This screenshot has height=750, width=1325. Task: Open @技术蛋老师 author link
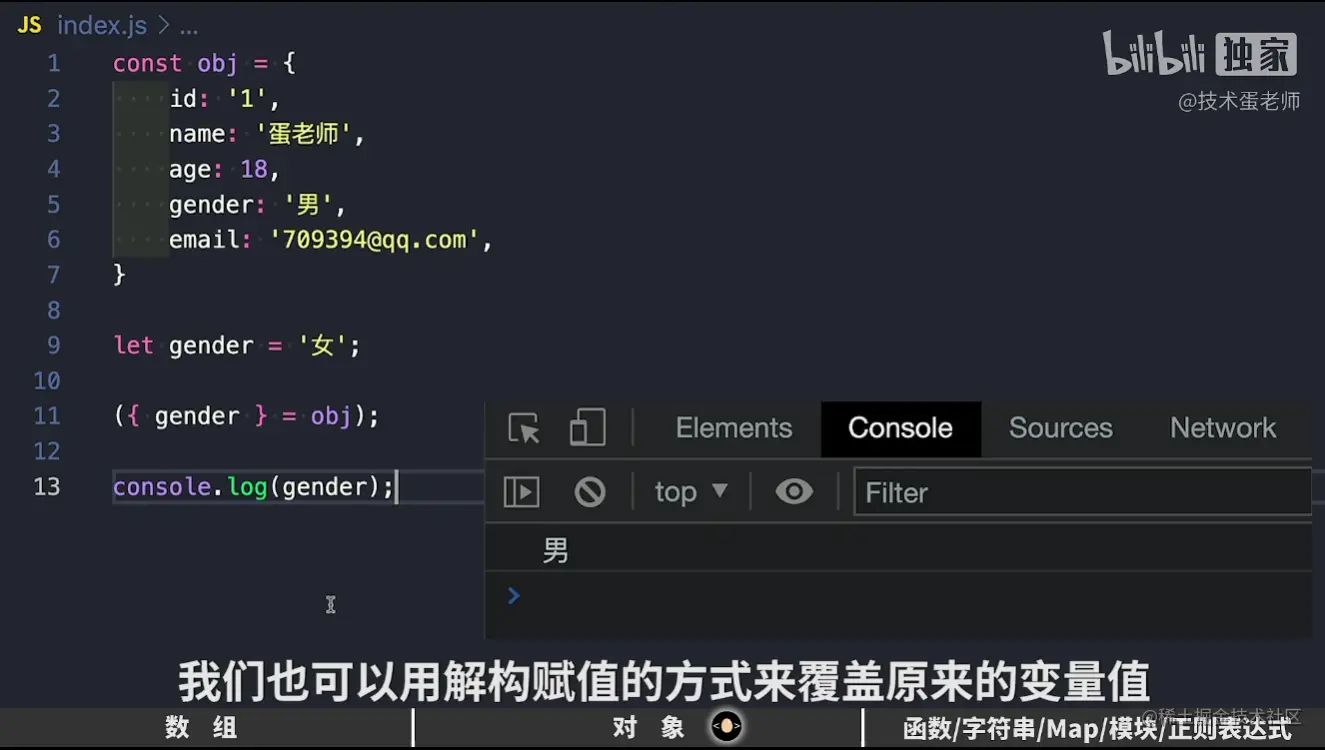click(1239, 101)
